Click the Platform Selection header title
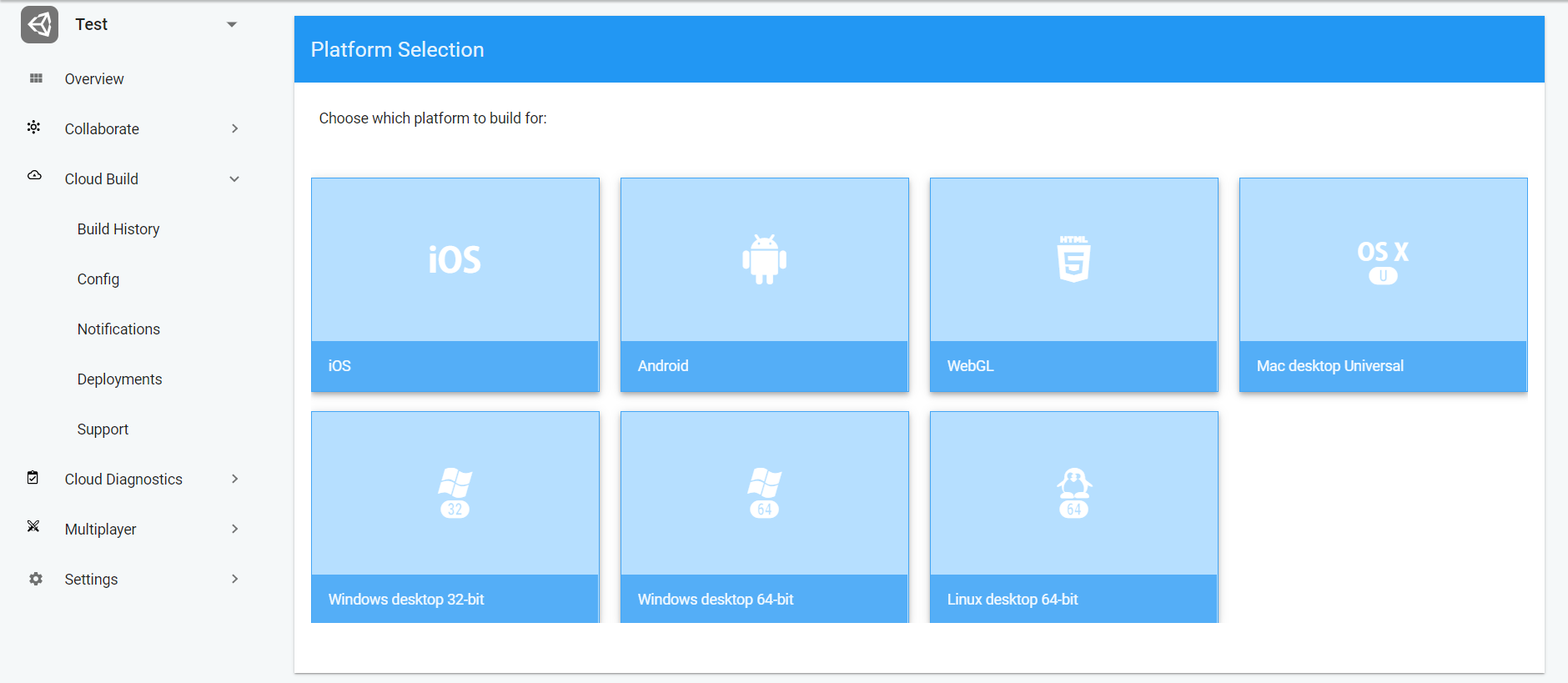 [397, 49]
